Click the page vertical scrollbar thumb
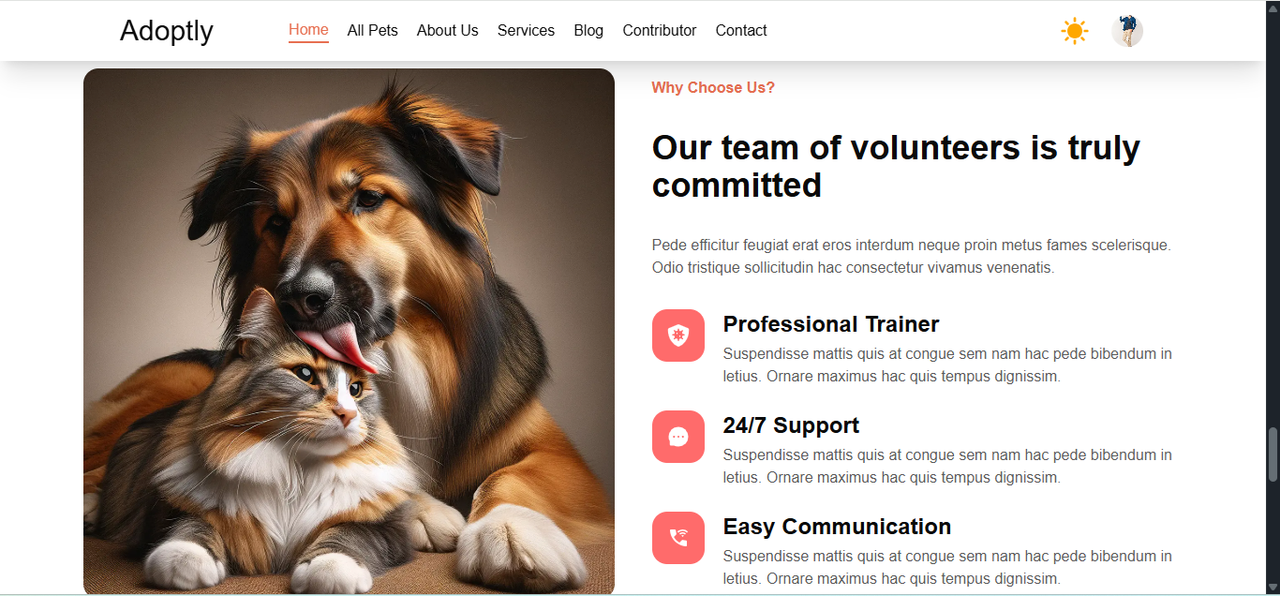The width and height of the screenshot is (1280, 596). pos(1273,455)
